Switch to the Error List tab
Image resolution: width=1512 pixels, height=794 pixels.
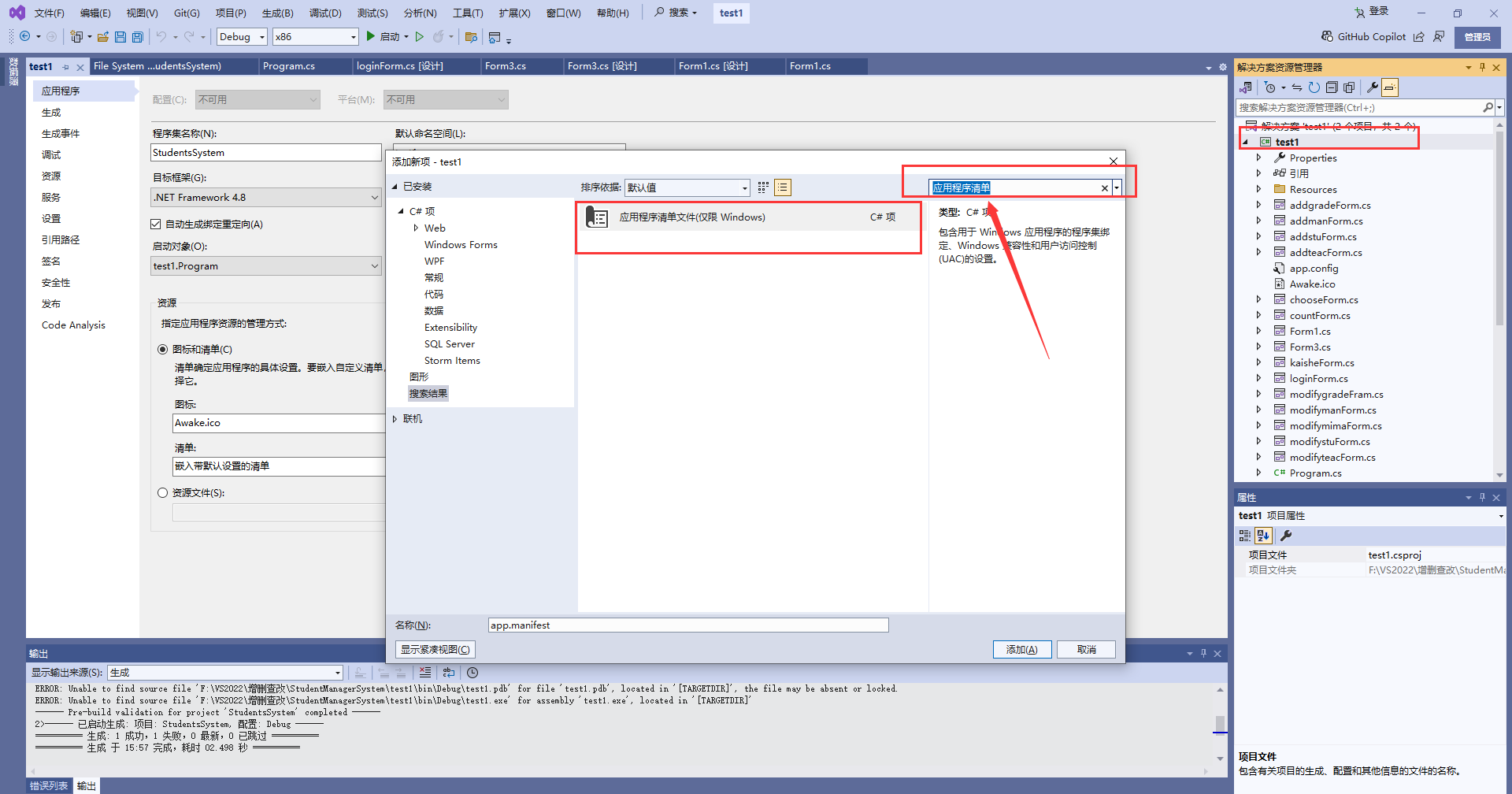[x=49, y=786]
